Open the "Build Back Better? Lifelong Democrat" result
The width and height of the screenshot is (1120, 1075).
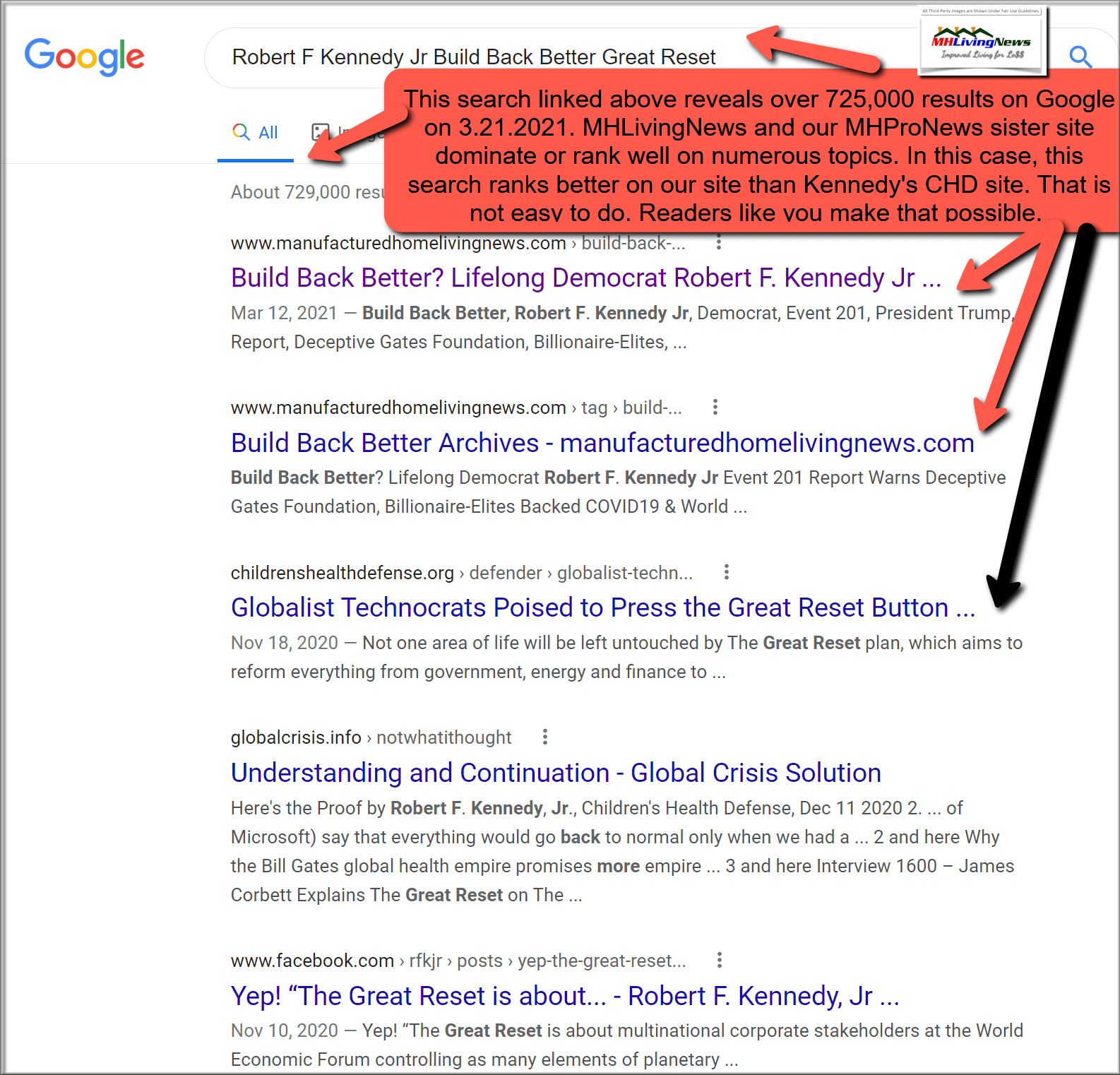(585, 278)
